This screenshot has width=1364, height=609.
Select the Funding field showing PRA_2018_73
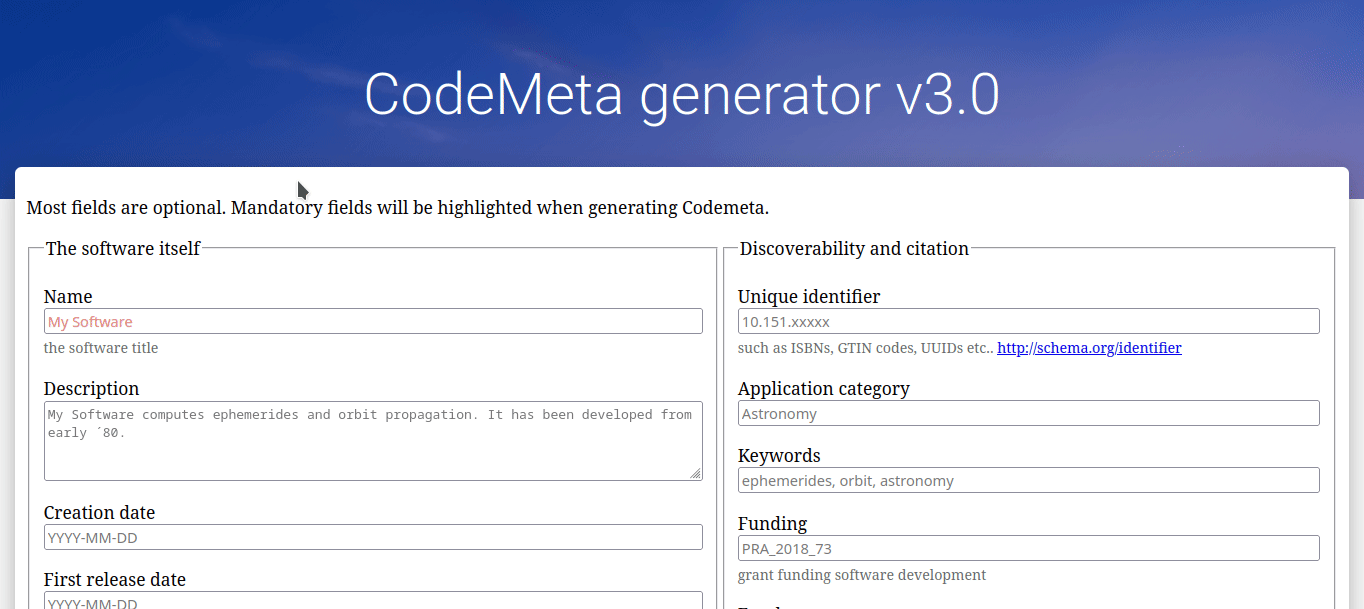(1028, 548)
